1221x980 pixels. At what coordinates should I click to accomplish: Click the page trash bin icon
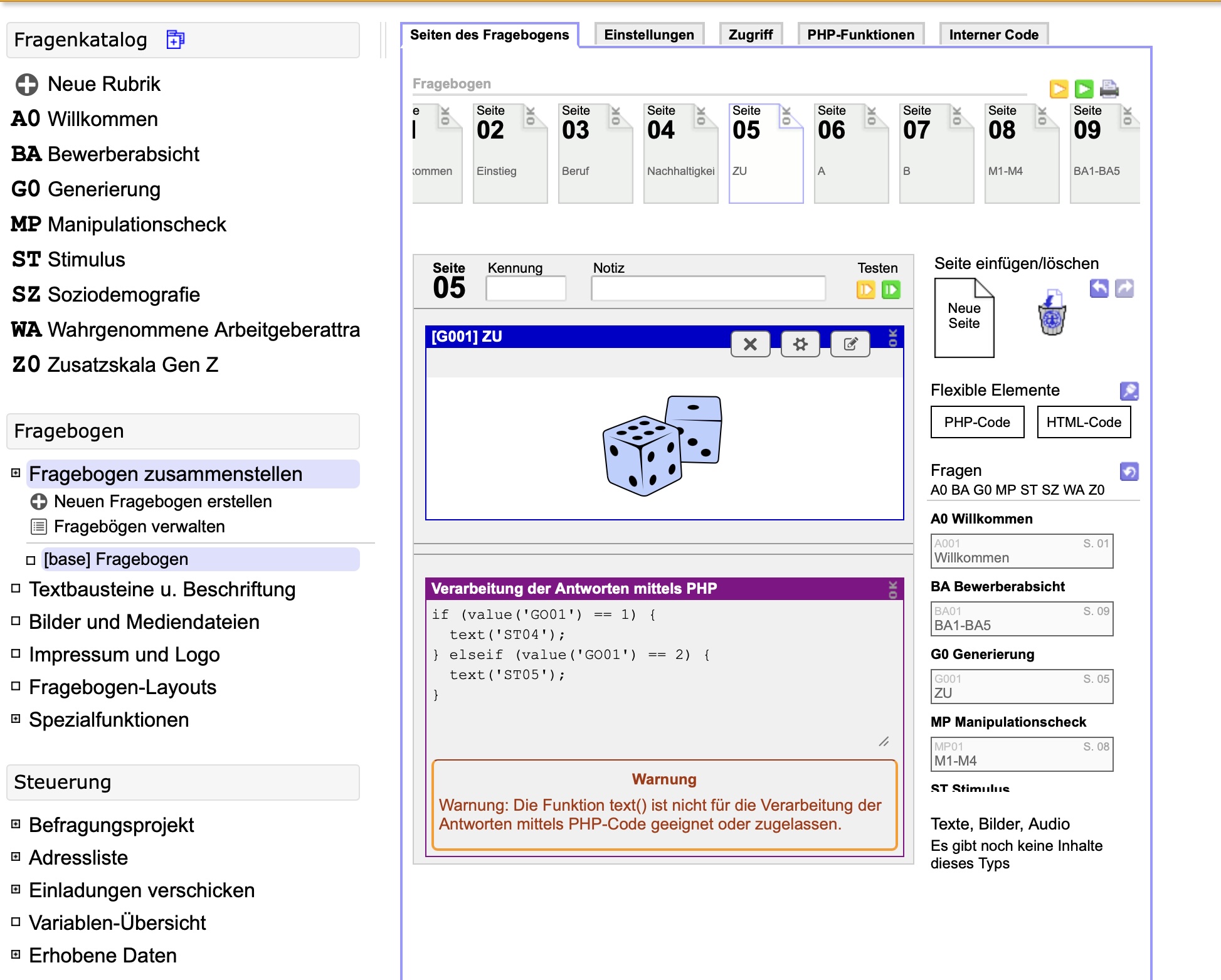(1052, 313)
